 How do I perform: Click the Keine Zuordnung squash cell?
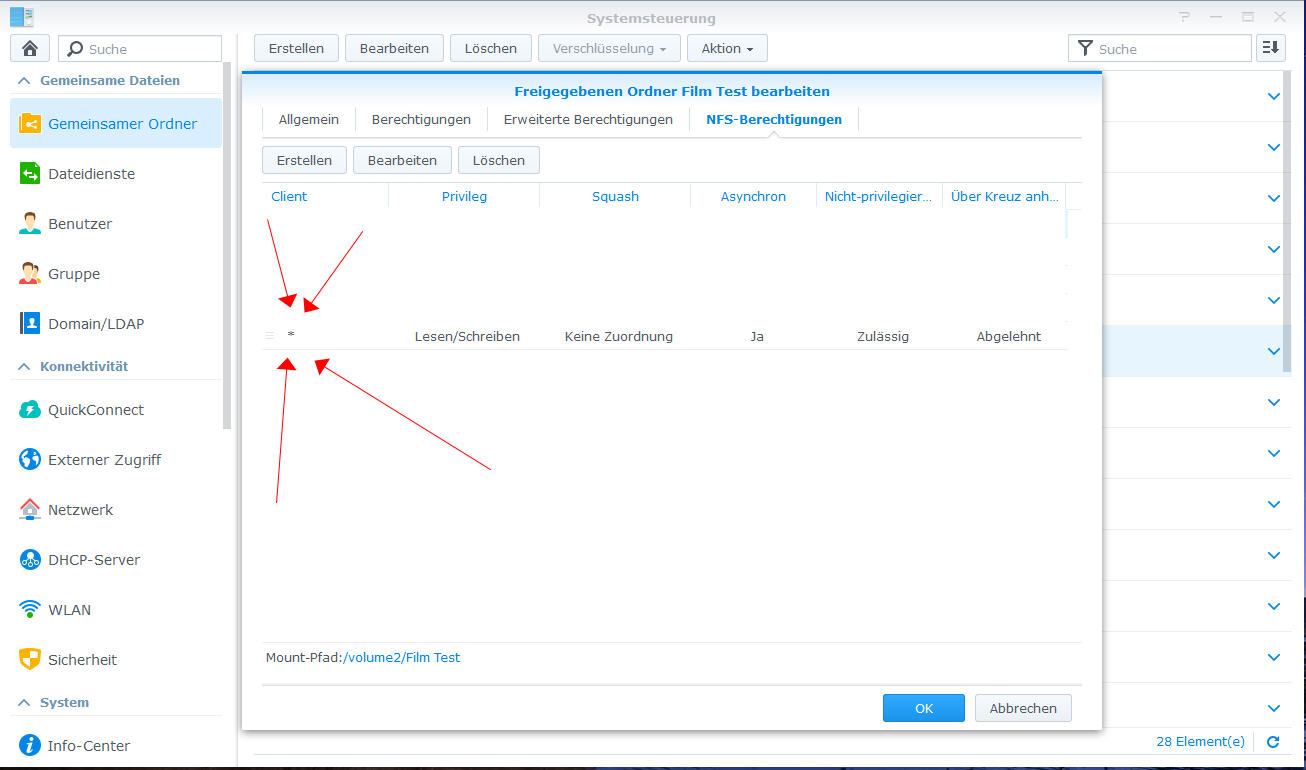(x=618, y=337)
